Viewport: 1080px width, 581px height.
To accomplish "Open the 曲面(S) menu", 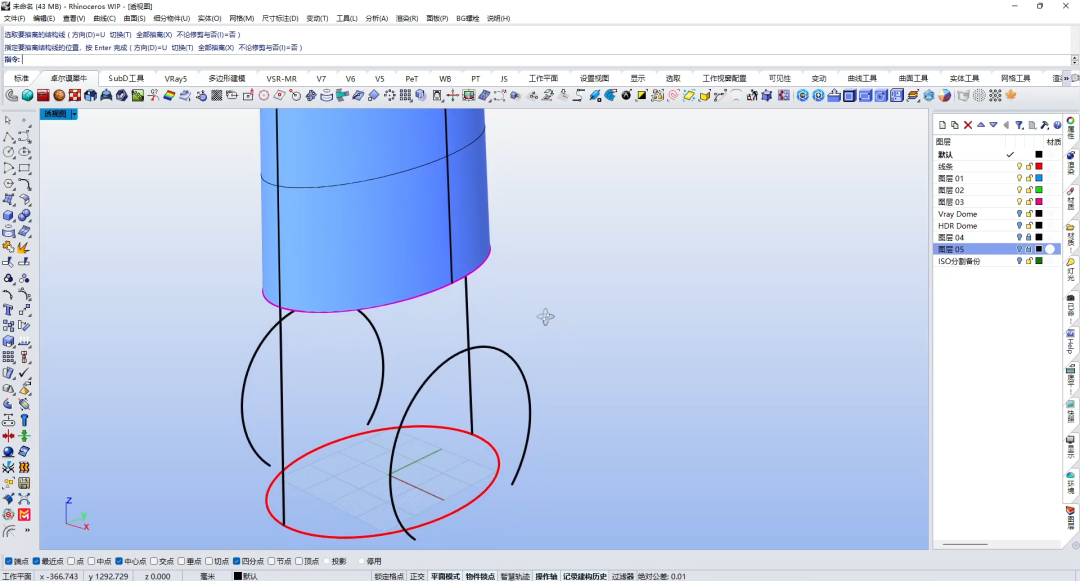I will [134, 19].
